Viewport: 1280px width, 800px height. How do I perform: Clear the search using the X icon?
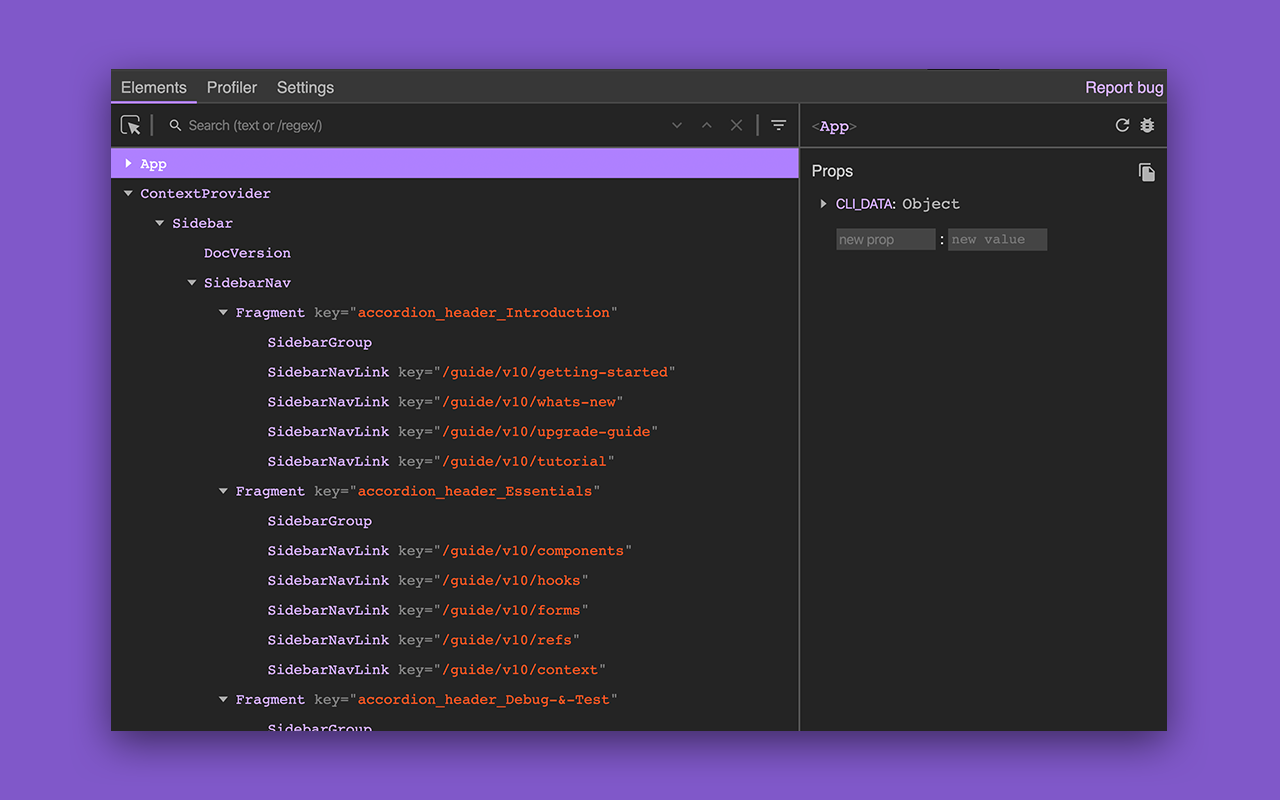click(736, 125)
